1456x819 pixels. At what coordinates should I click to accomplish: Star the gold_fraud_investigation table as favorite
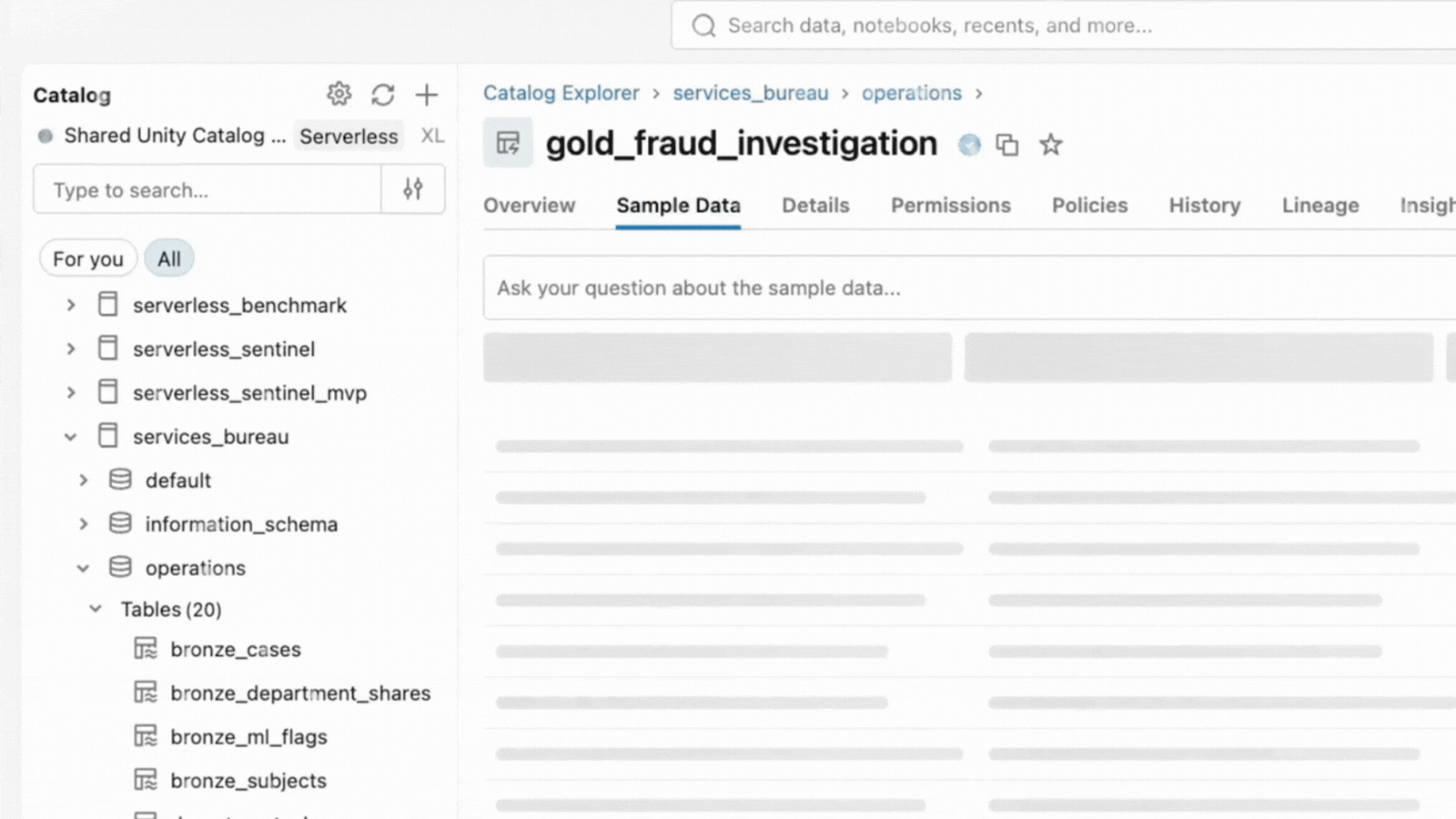click(1050, 145)
